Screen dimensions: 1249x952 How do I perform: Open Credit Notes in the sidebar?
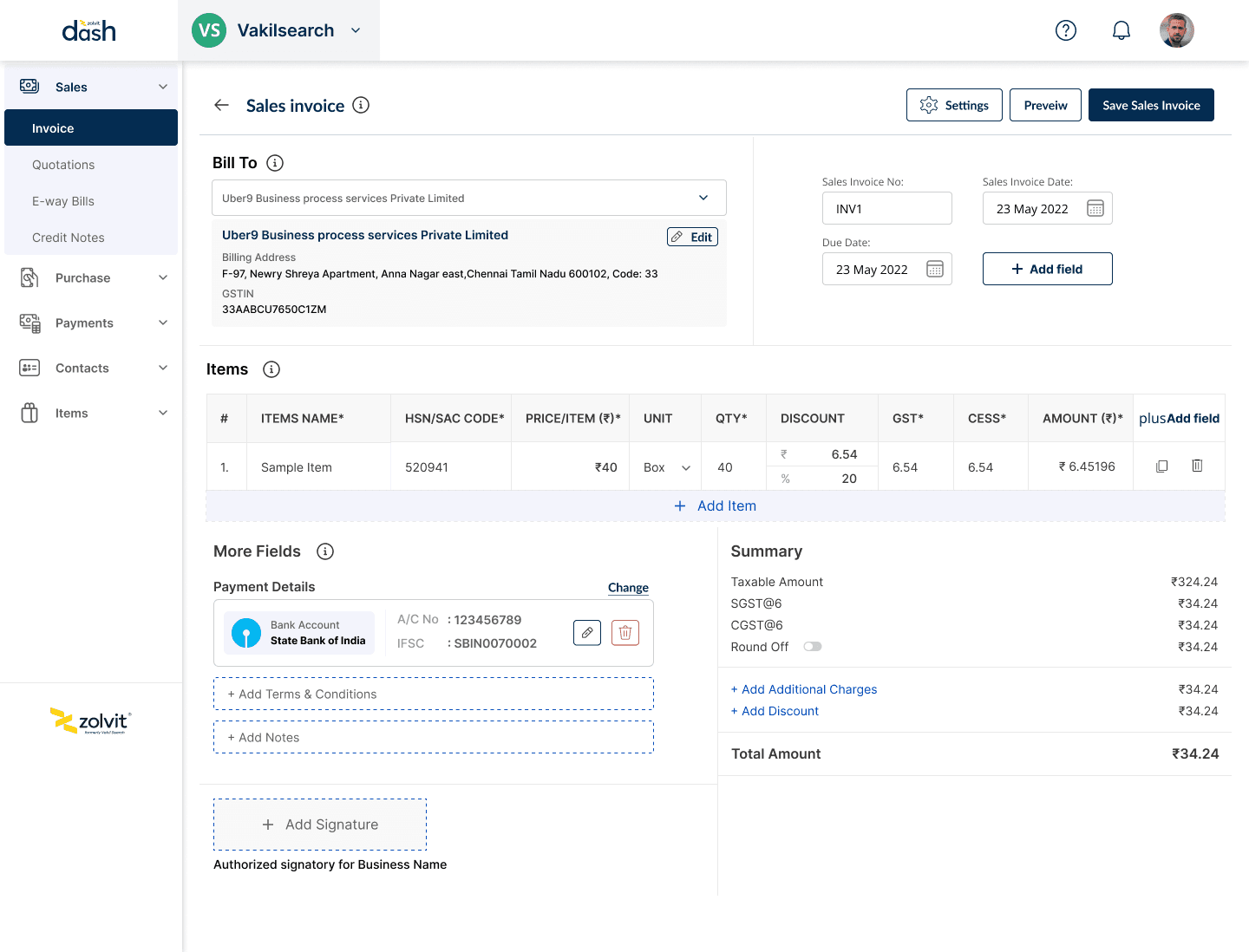[69, 238]
